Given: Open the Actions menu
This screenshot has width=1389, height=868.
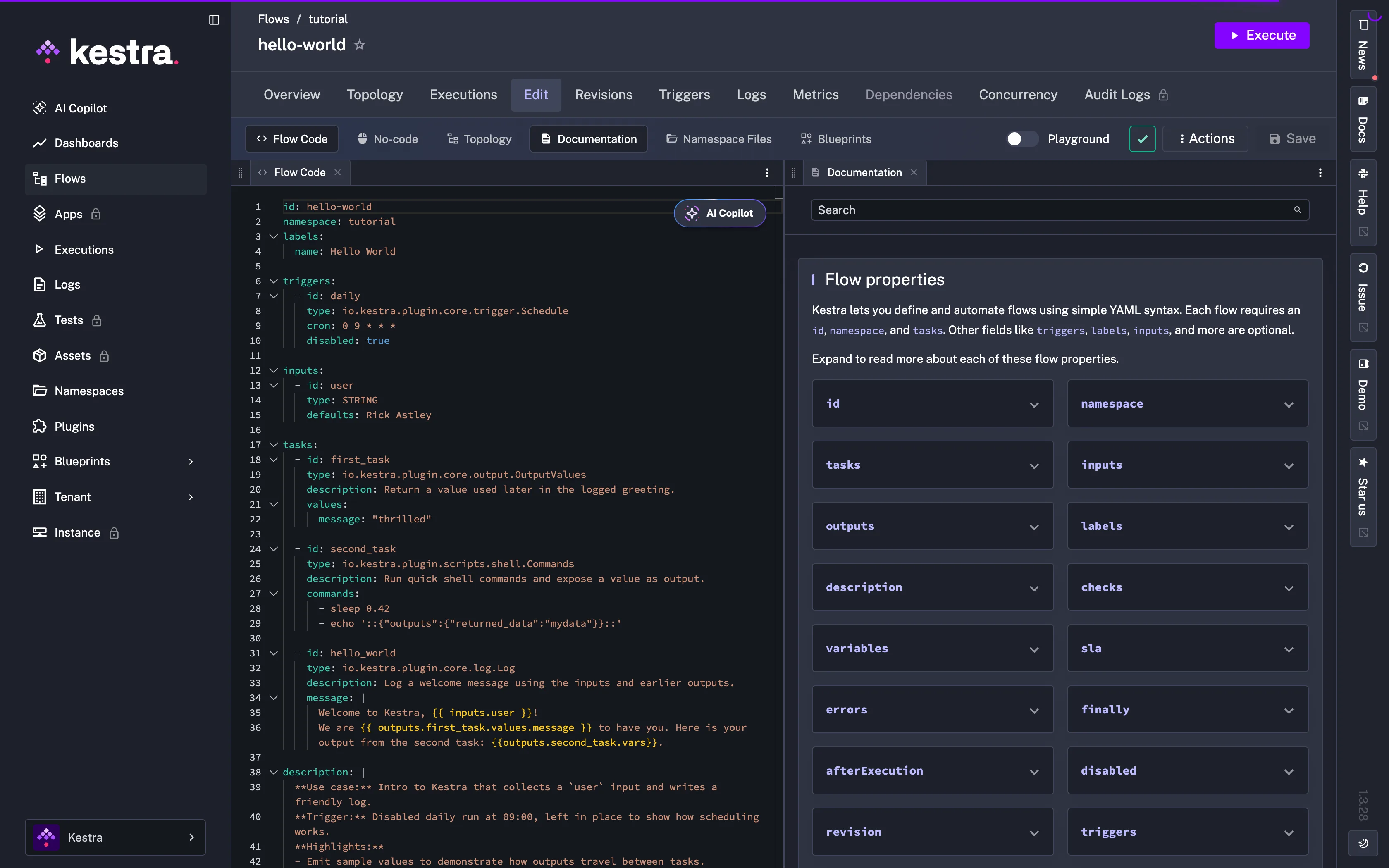Looking at the screenshot, I should [x=1205, y=139].
